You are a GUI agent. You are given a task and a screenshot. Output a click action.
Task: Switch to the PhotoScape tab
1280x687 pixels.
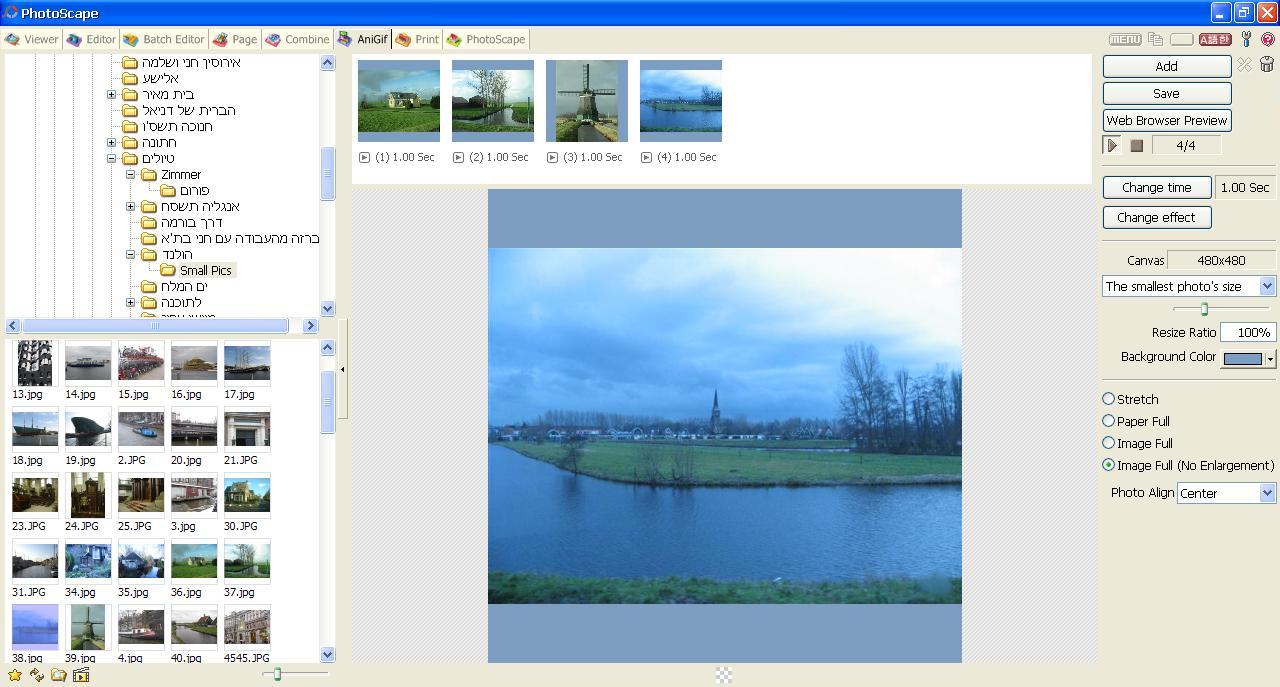coord(486,39)
